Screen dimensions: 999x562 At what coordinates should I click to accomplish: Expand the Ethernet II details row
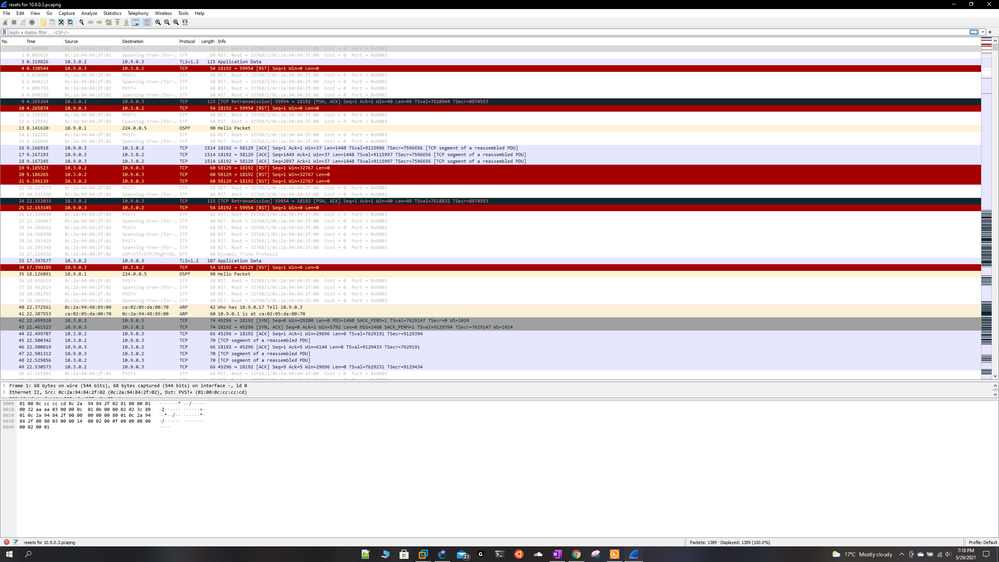pos(4,392)
